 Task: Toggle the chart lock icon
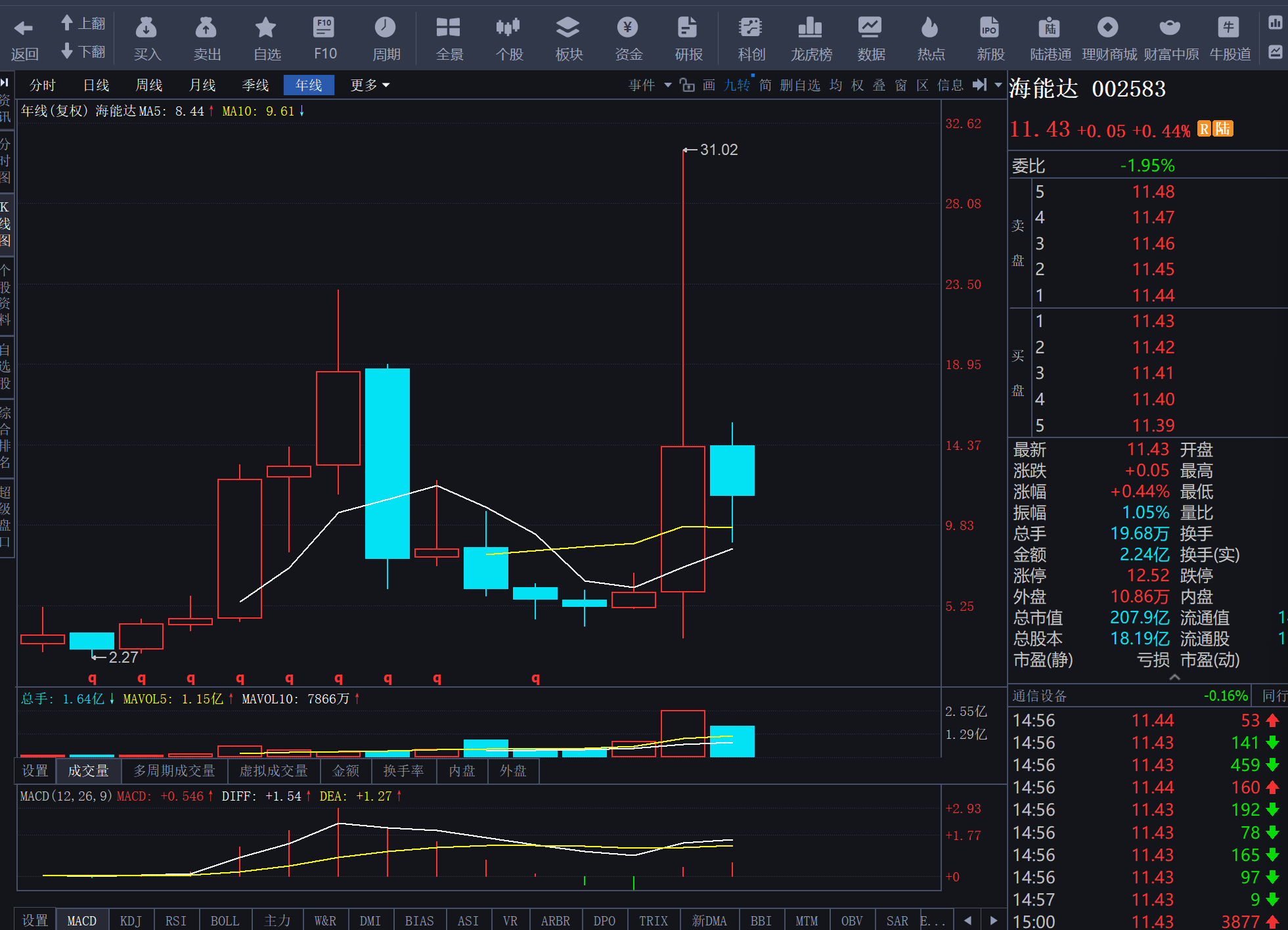pyautogui.click(x=687, y=85)
